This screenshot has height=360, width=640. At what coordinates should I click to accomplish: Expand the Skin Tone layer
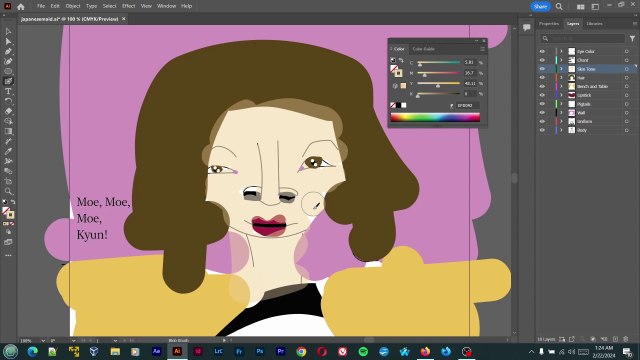[x=561, y=69]
